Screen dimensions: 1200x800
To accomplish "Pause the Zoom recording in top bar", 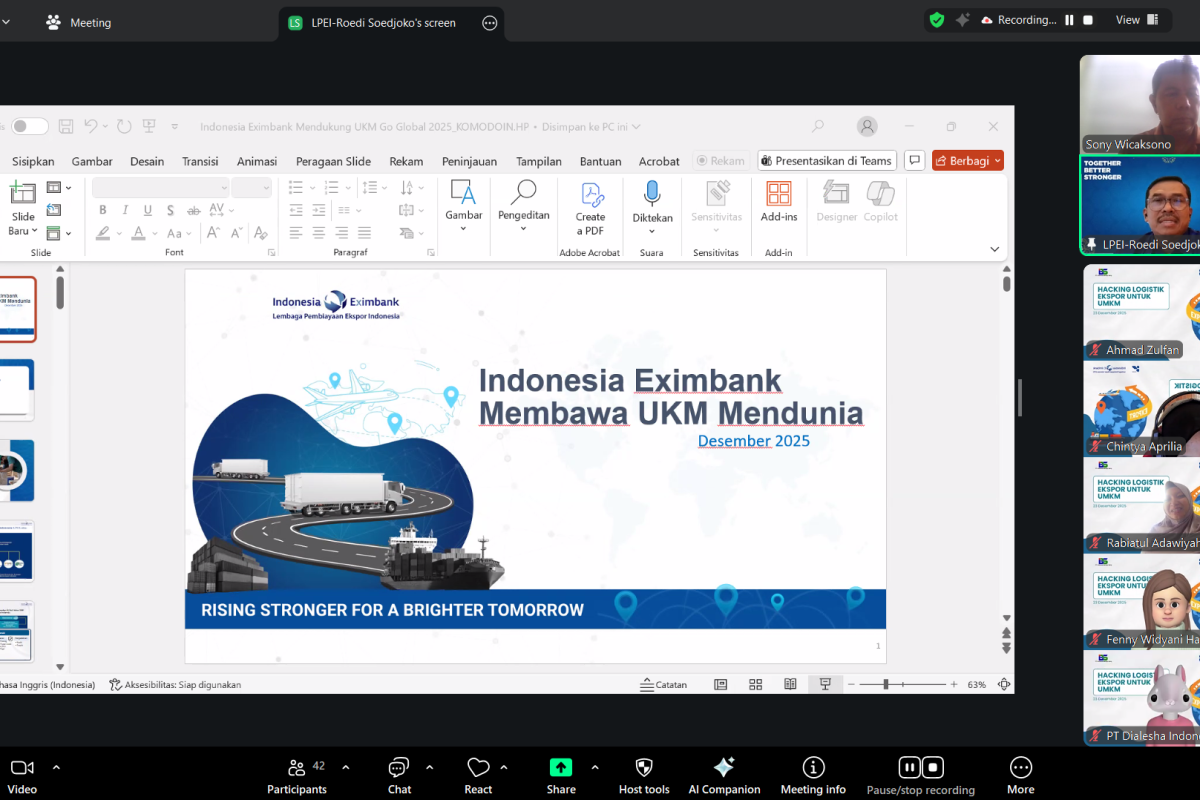I will click(x=1069, y=20).
